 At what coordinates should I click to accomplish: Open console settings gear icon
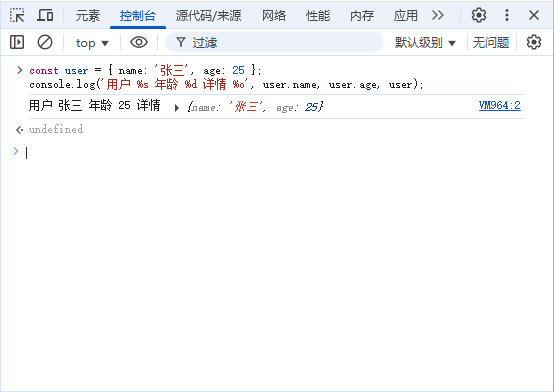(534, 42)
